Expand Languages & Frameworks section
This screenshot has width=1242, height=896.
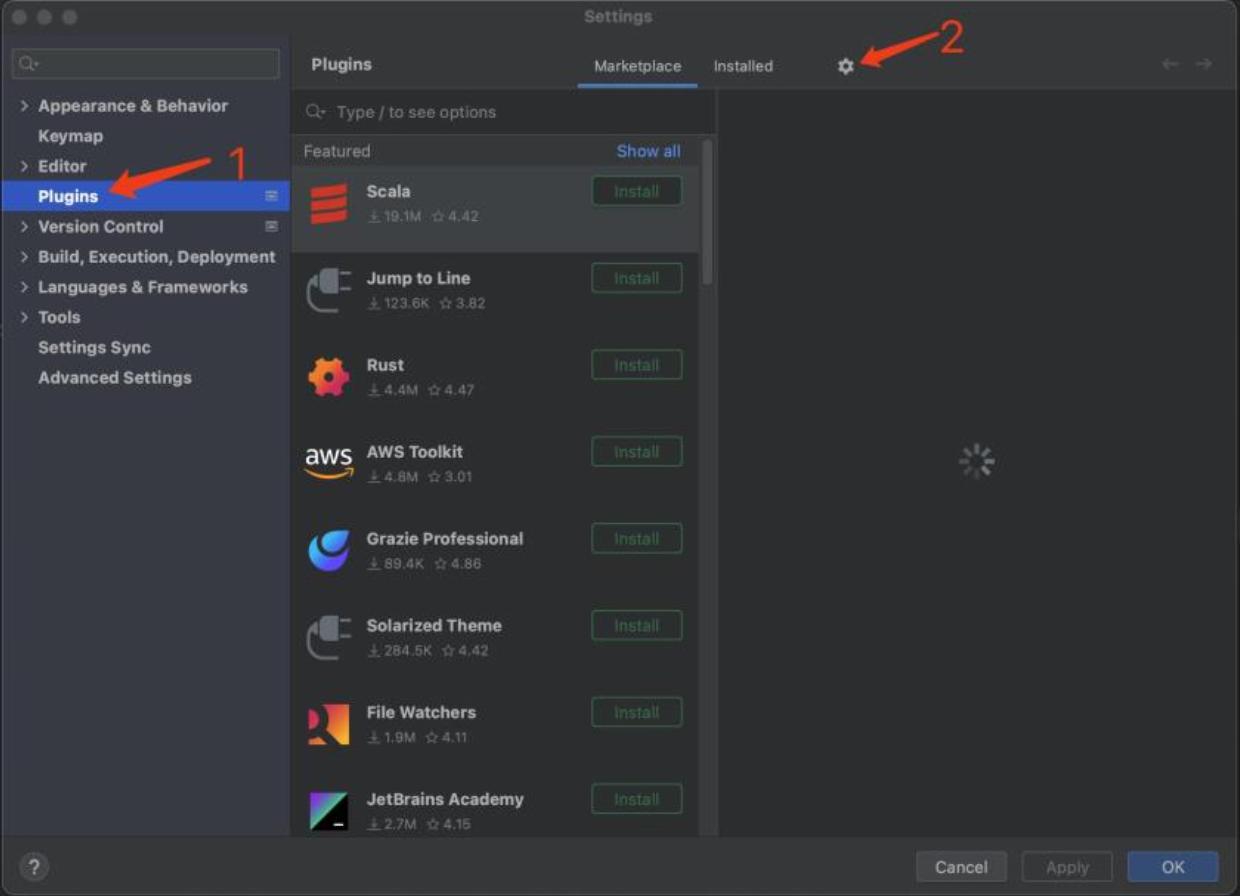click(x=24, y=287)
